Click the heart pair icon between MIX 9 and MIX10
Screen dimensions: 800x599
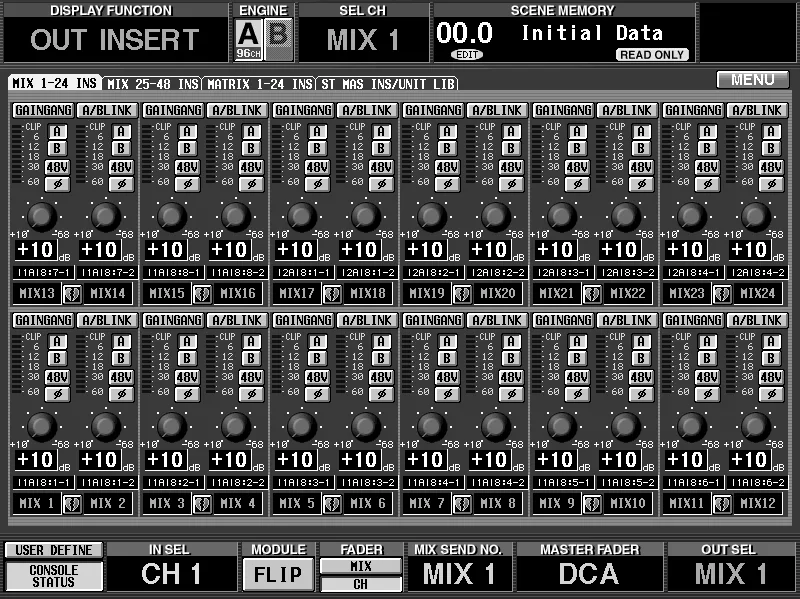(592, 504)
